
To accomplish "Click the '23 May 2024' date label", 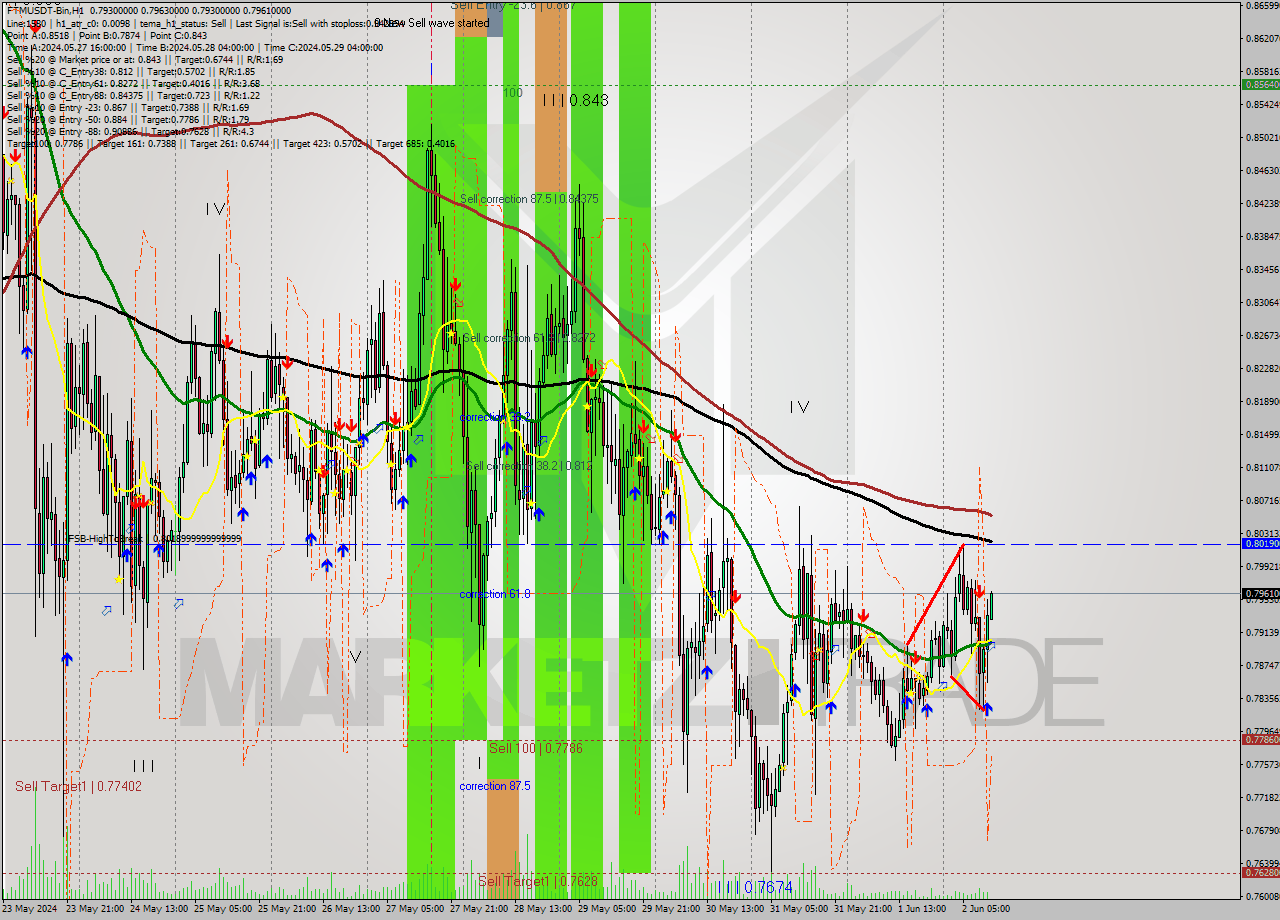I will tap(30, 909).
